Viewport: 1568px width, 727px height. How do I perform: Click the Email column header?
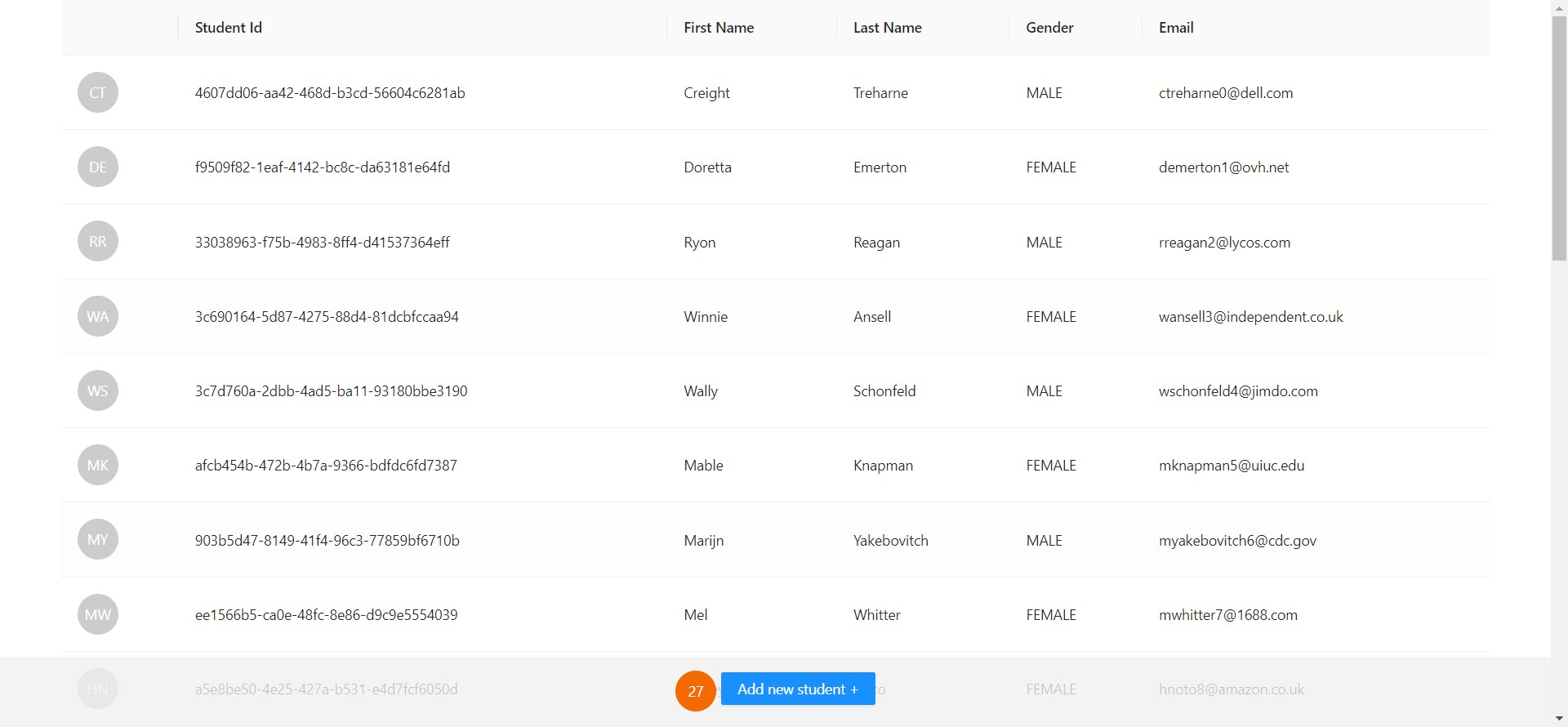coord(1176,28)
